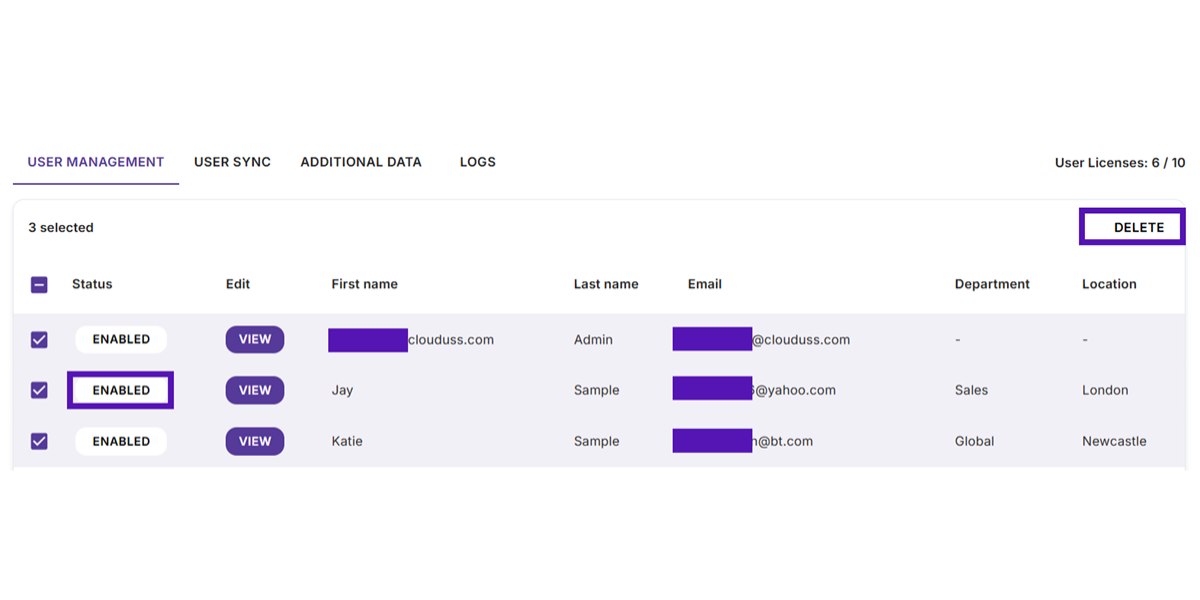1200x600 pixels.
Task: Toggle the highlighted ENABLED status for Jay
Action: [120, 390]
